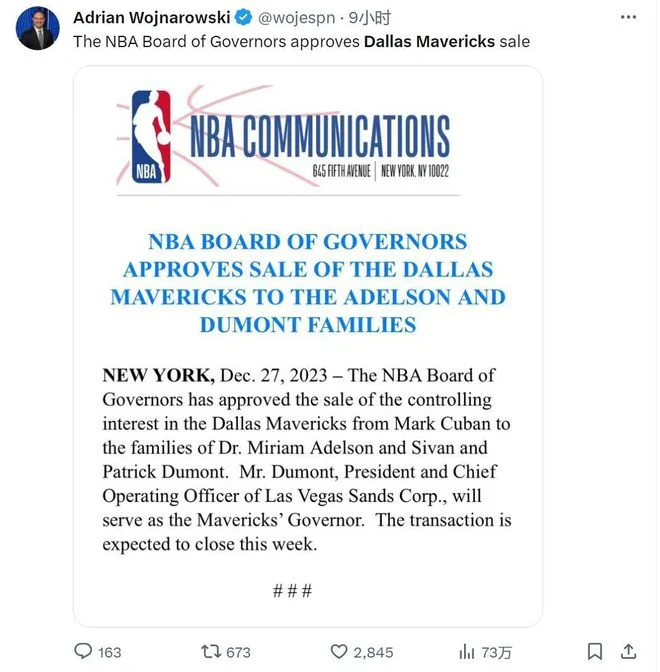Click the 73万 views count
Image resolution: width=660 pixels, height=672 pixels.
pos(496,652)
